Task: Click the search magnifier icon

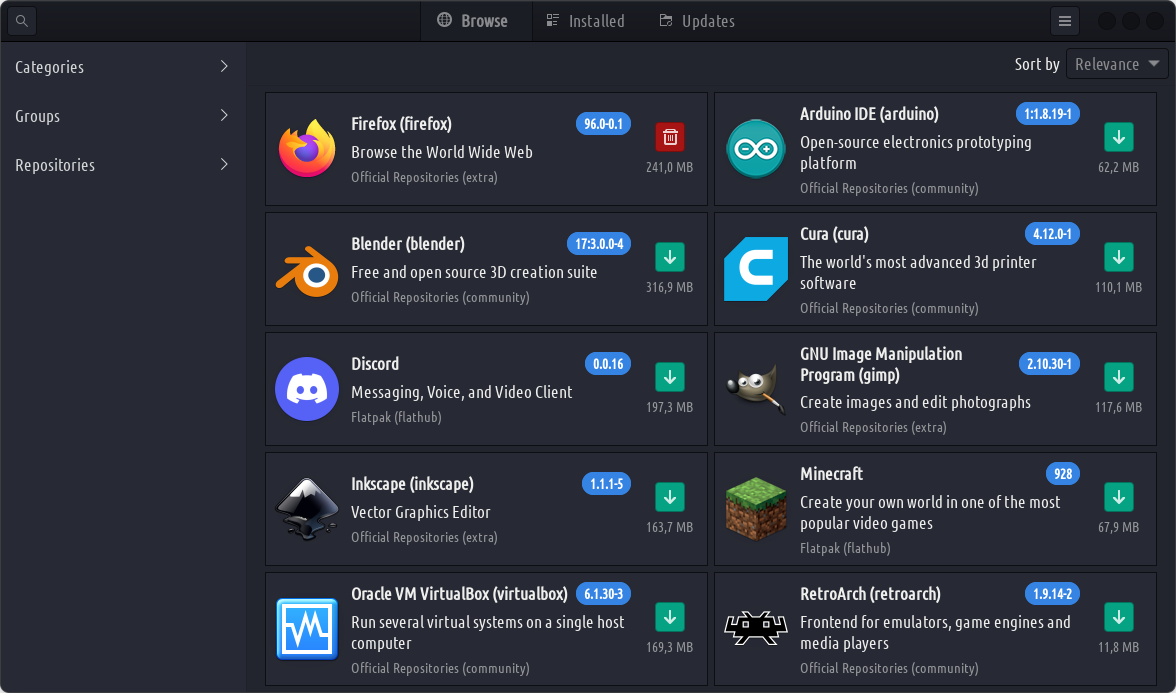Action: click(21, 20)
